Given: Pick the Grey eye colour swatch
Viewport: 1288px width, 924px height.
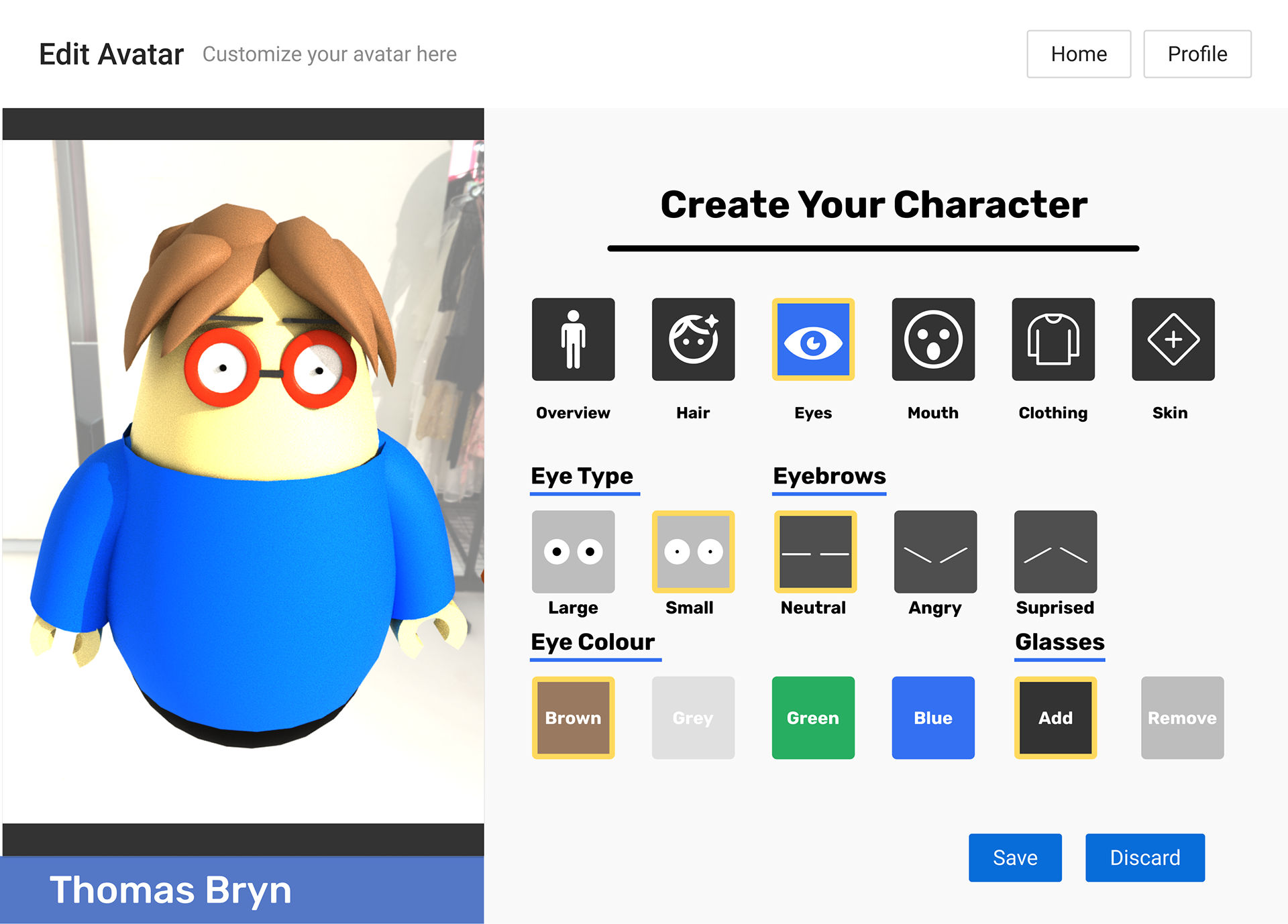Looking at the screenshot, I should click(x=693, y=717).
